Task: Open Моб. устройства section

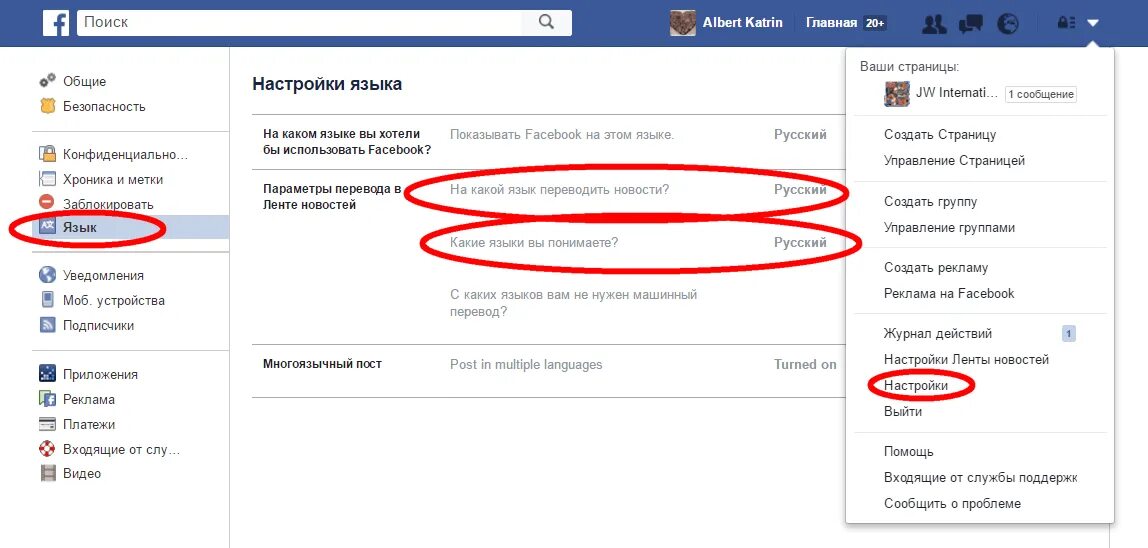Action: point(113,300)
